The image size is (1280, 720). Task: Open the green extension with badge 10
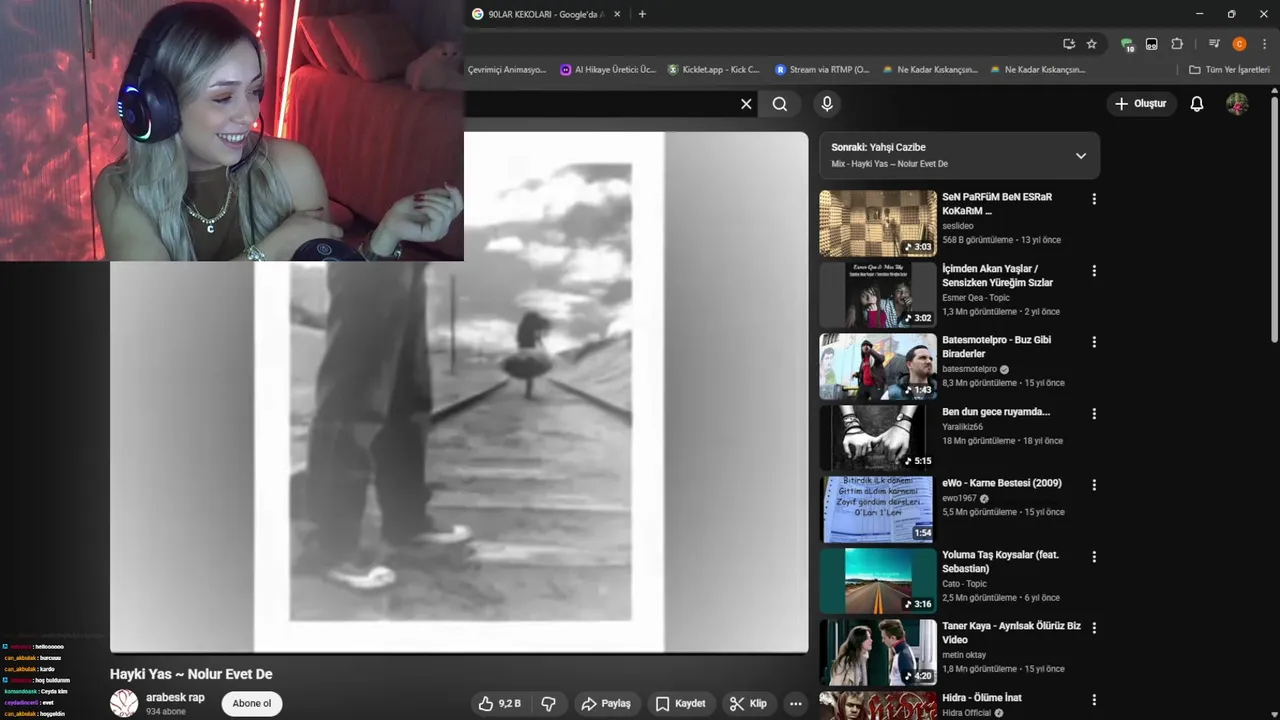click(1127, 44)
